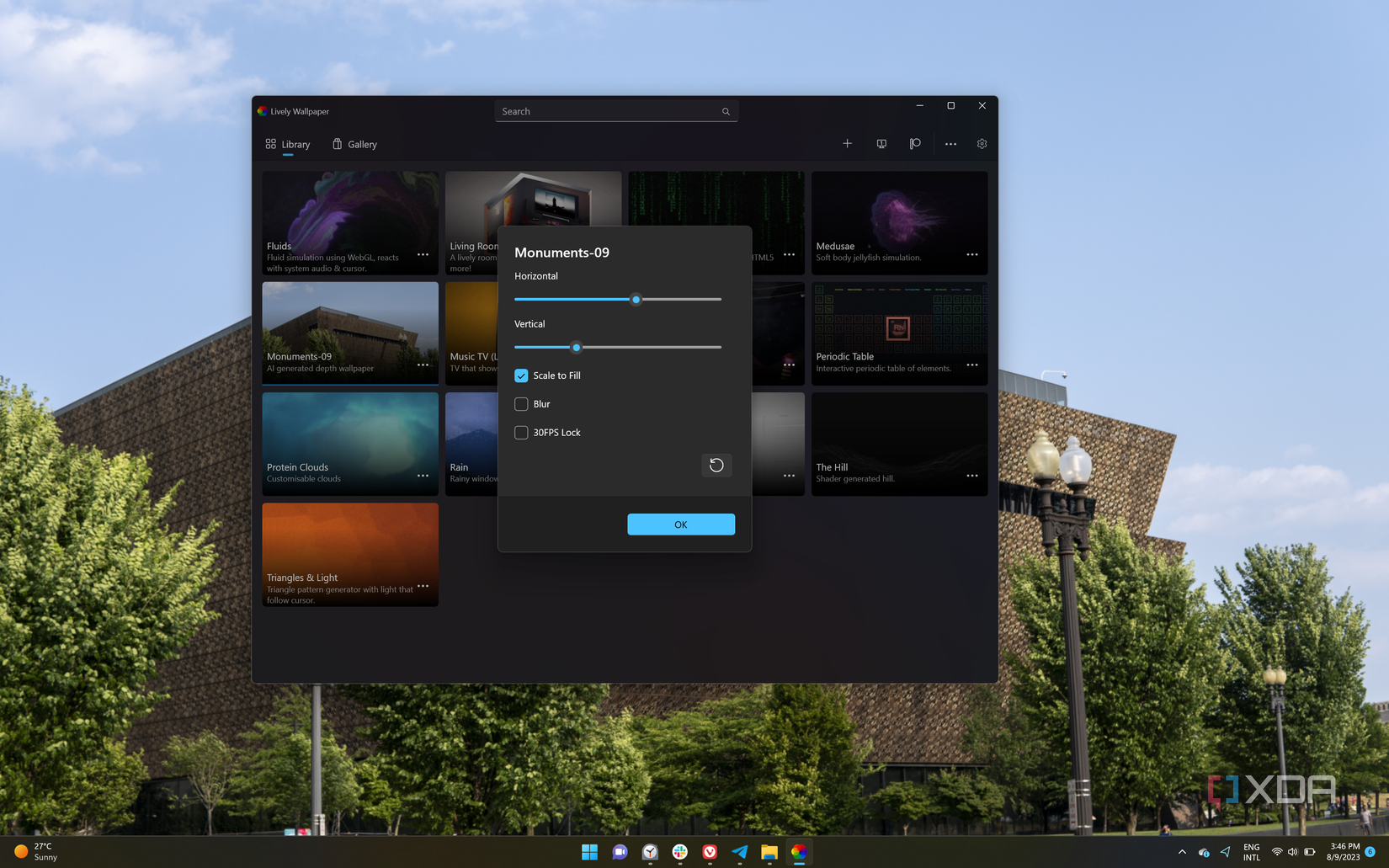Select the Library tab
The height and width of the screenshot is (868, 1389).
[288, 145]
